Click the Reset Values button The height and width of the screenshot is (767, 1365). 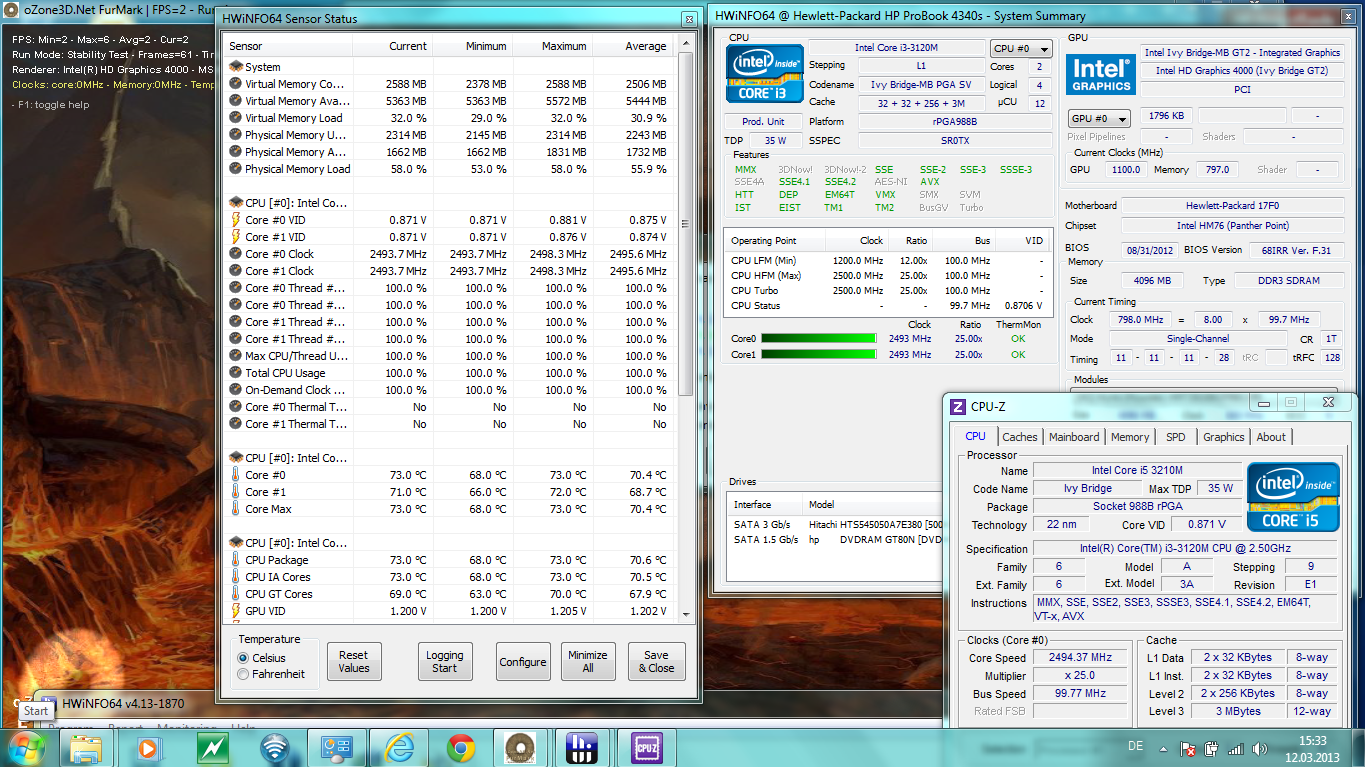point(354,661)
